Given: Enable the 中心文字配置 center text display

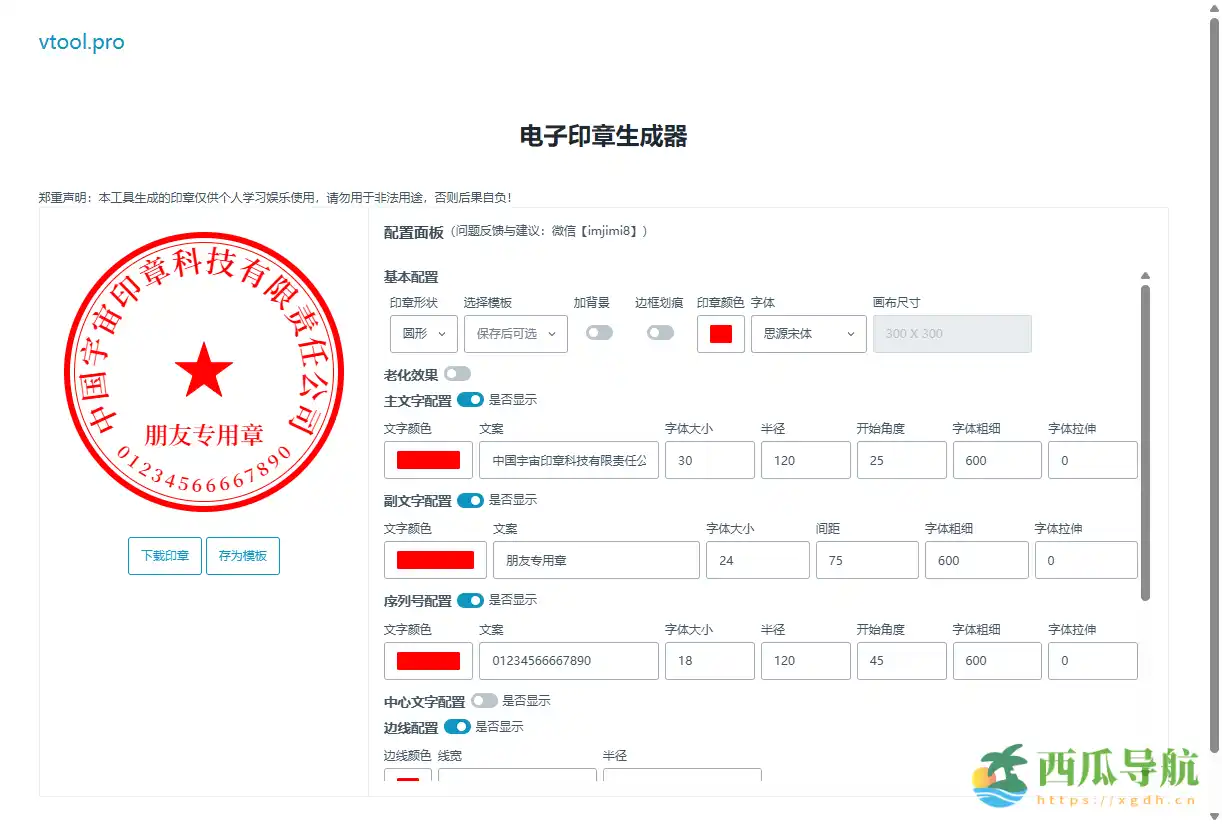Looking at the screenshot, I should pyautogui.click(x=484, y=701).
